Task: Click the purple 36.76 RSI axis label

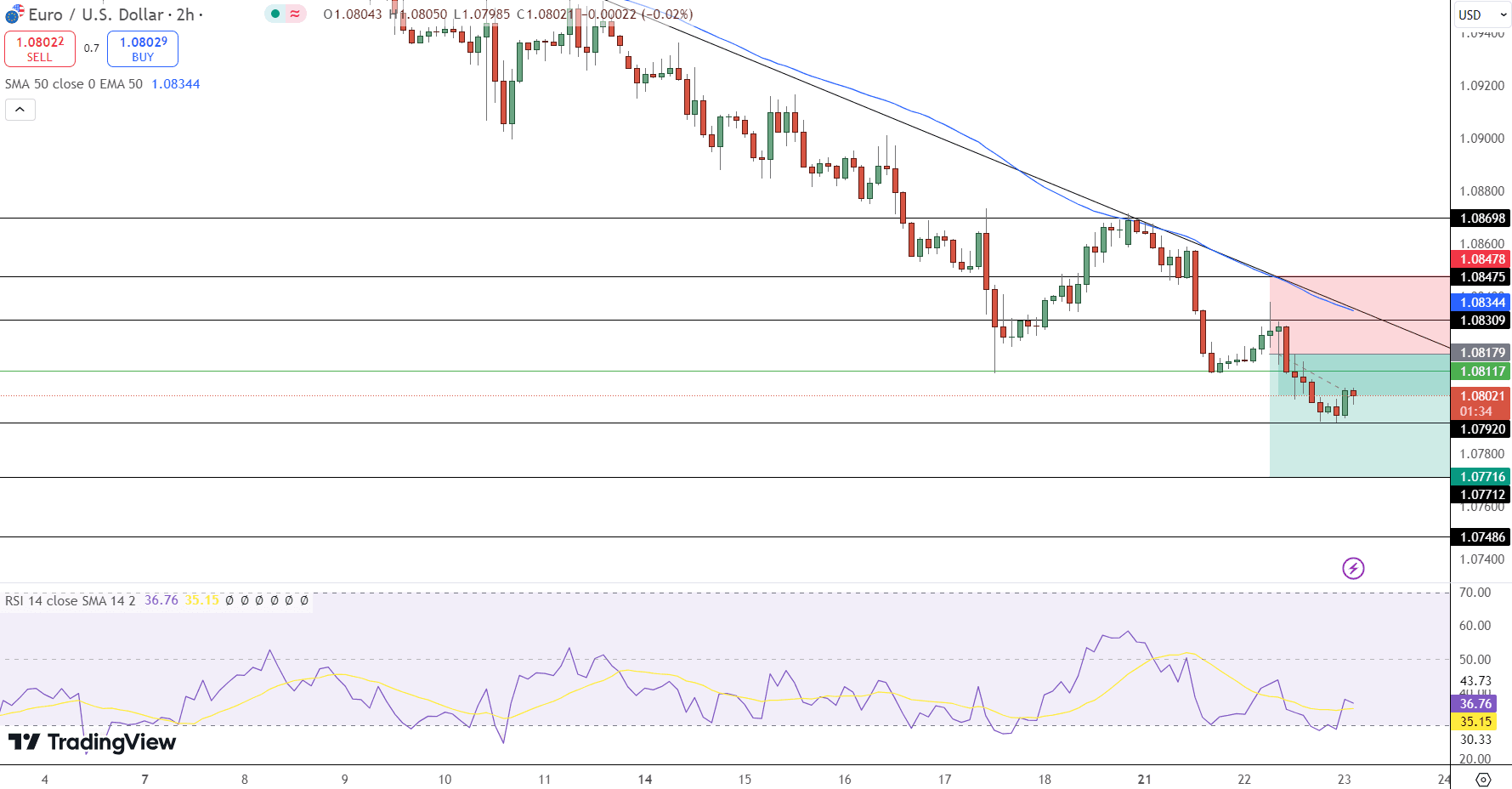Action: tap(1475, 704)
